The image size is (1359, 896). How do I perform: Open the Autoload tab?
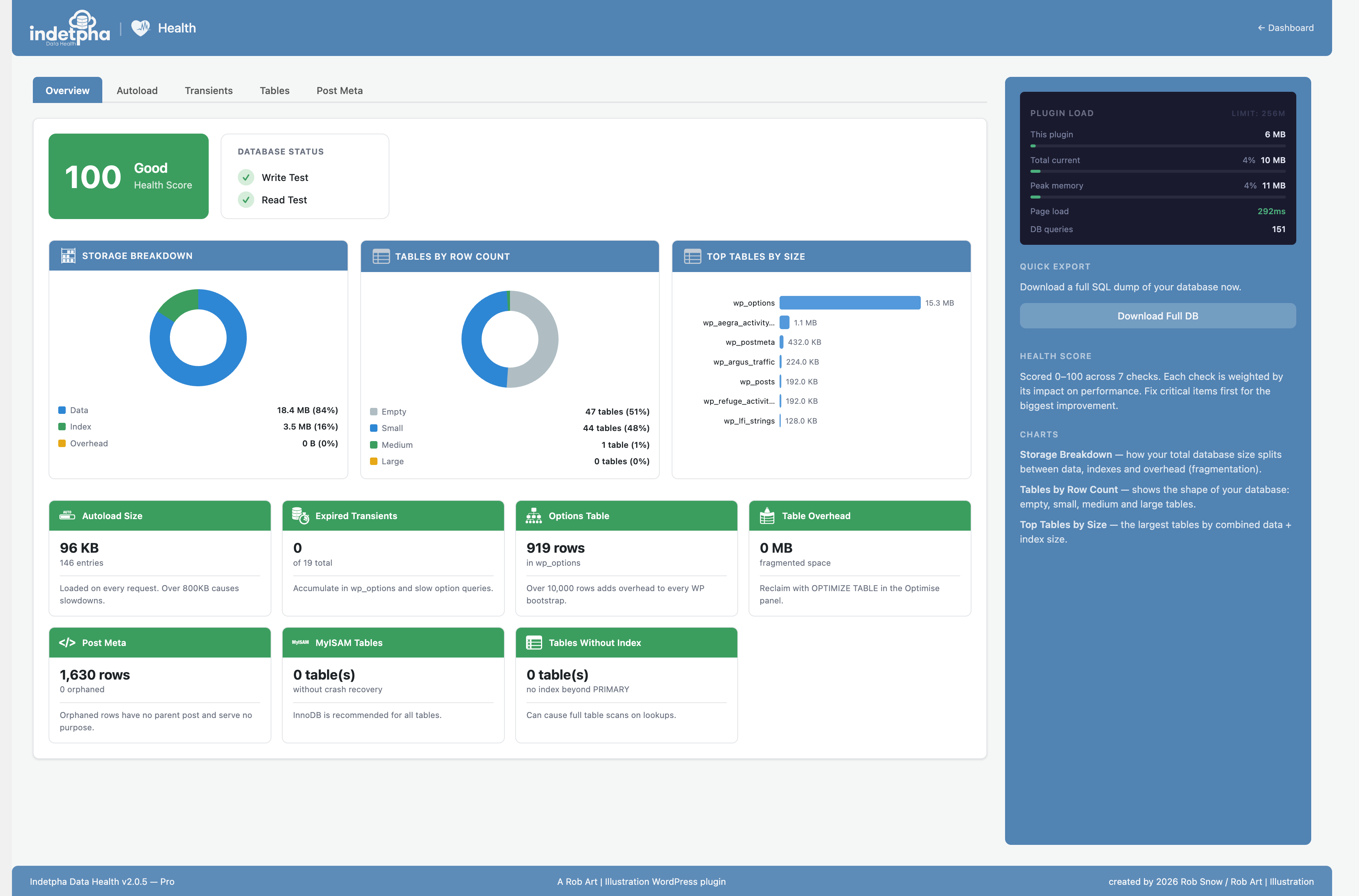pos(137,90)
